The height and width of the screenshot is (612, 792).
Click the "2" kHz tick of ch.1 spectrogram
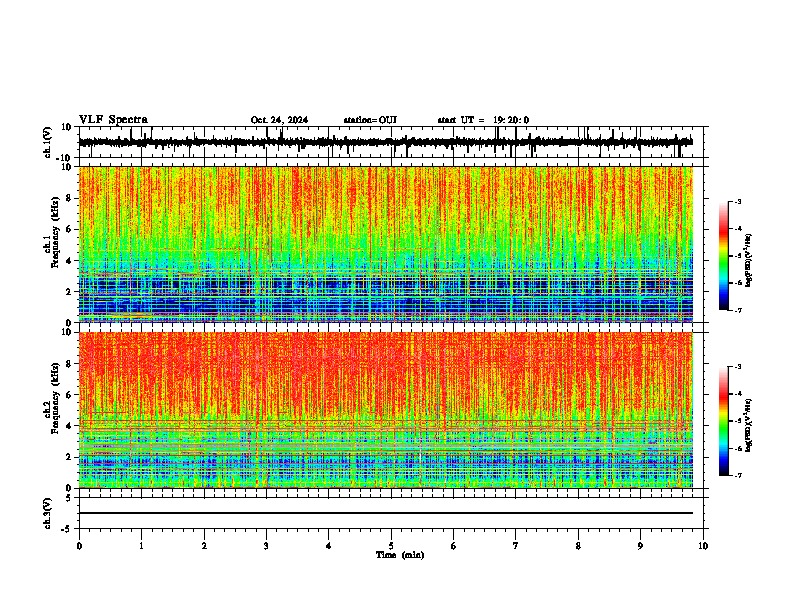[70, 292]
